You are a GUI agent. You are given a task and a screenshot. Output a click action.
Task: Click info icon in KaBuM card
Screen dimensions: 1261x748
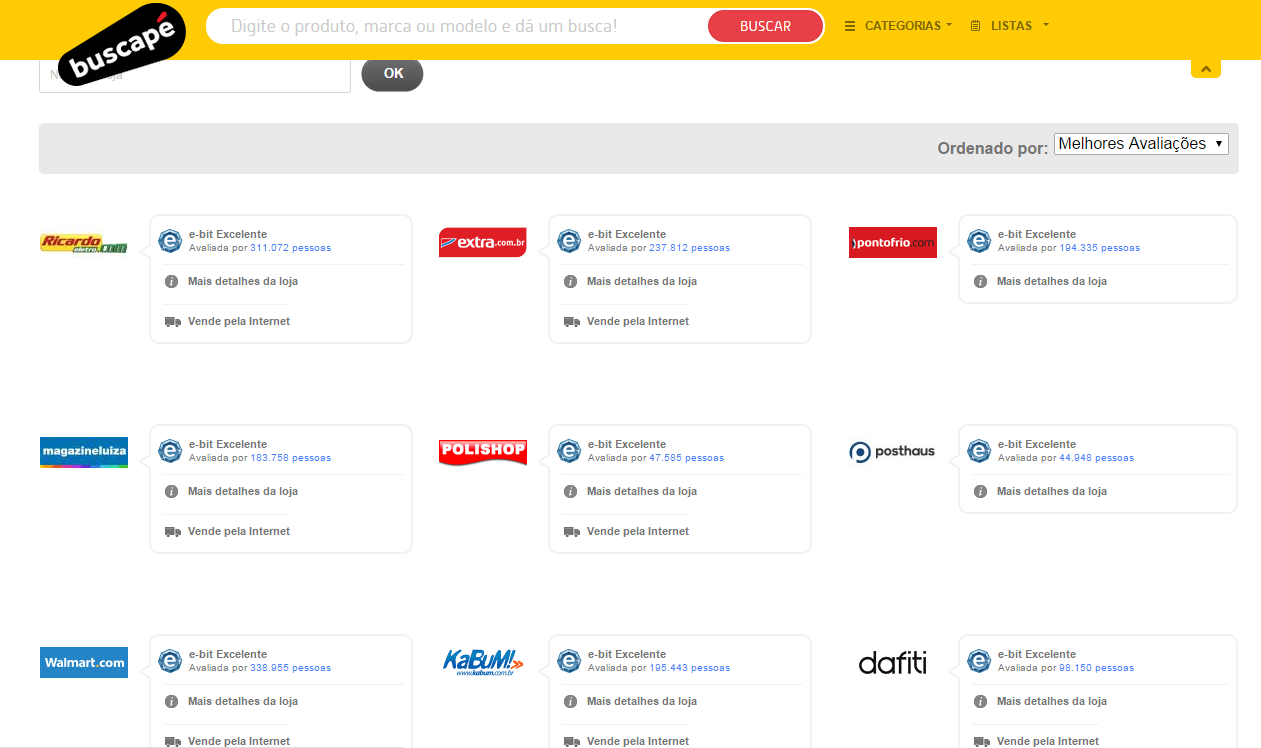coord(570,702)
